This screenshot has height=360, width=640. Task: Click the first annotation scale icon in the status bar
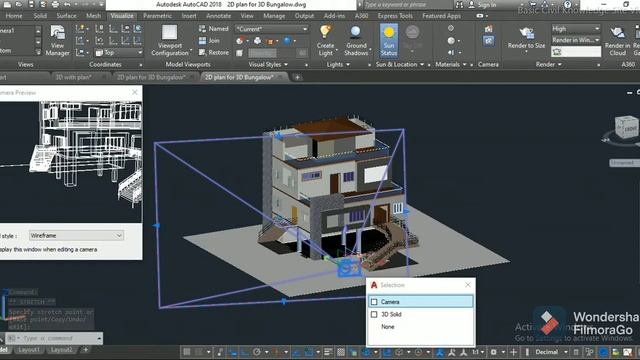point(440,352)
